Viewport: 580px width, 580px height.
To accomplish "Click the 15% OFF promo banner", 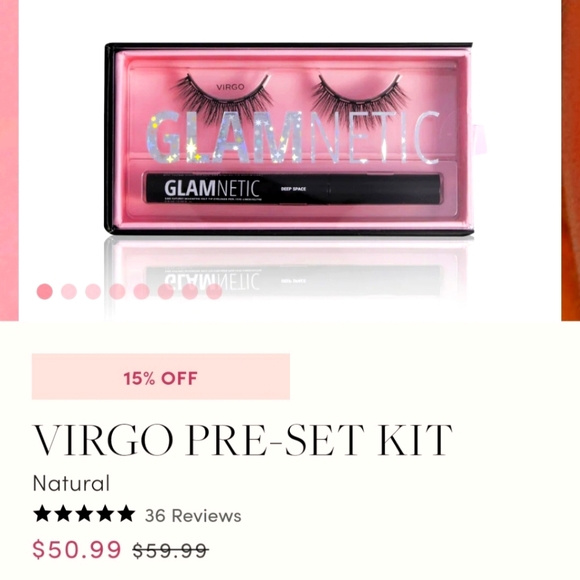I will [x=161, y=377].
